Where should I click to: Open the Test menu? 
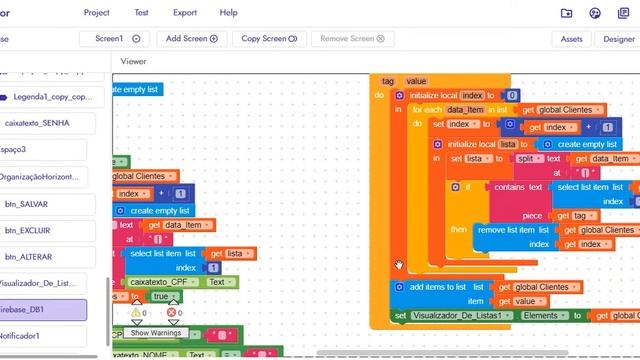click(x=141, y=13)
